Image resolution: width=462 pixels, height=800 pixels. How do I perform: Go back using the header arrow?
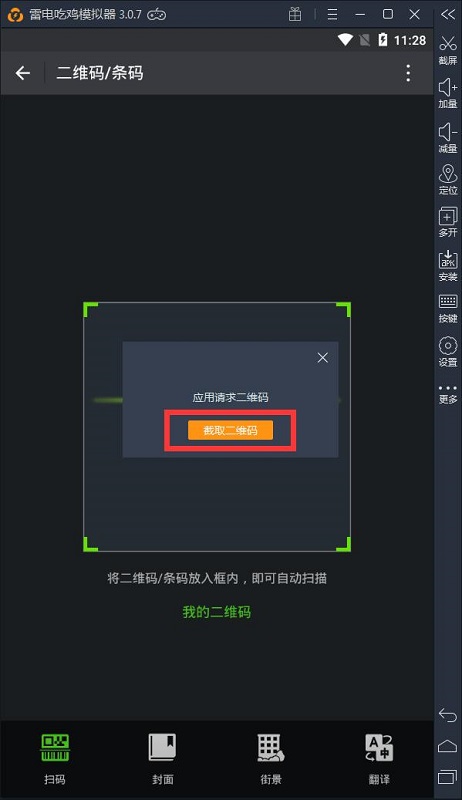[x=23, y=73]
